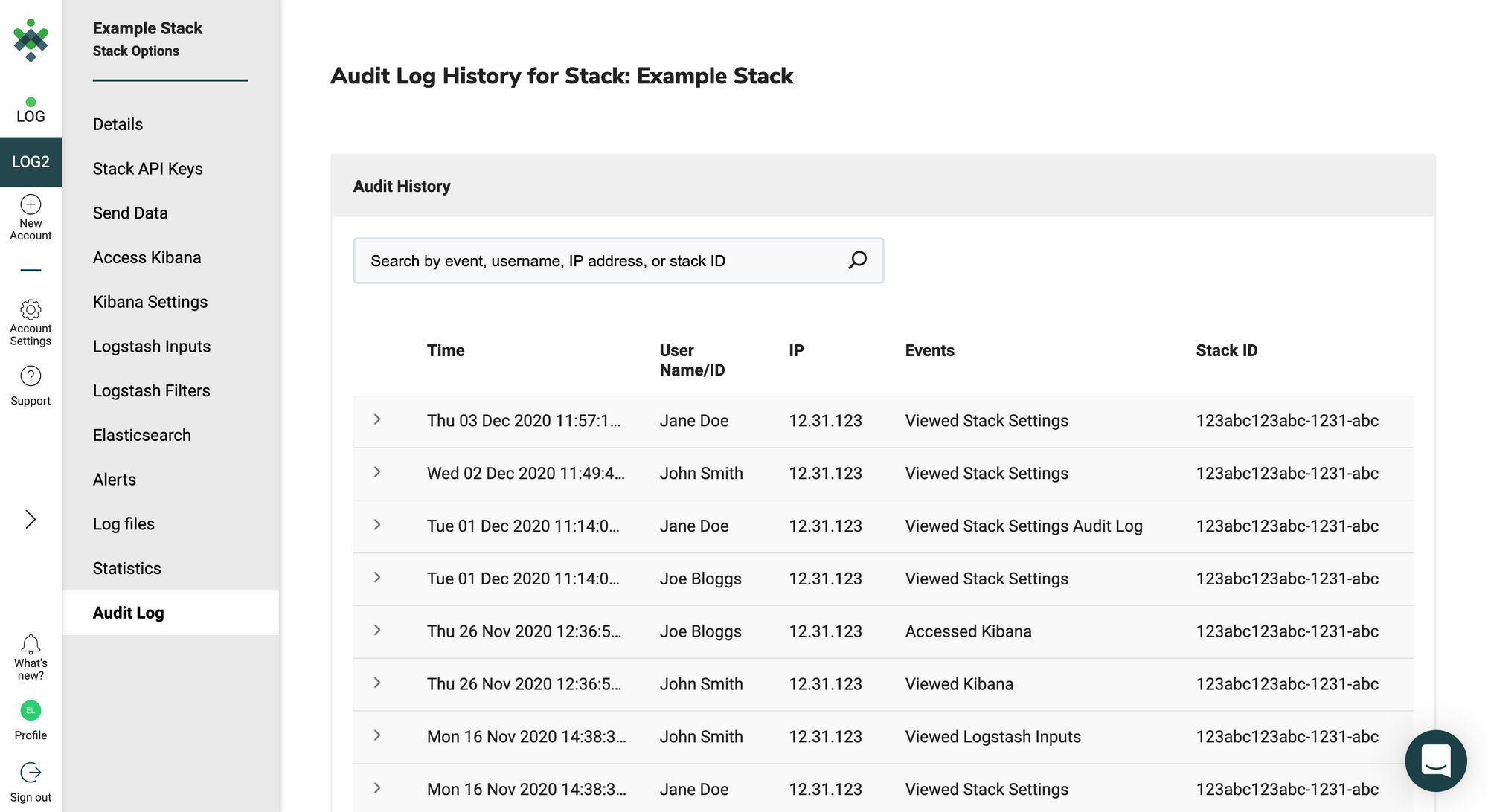Open Stack API Keys menu item

pos(147,169)
